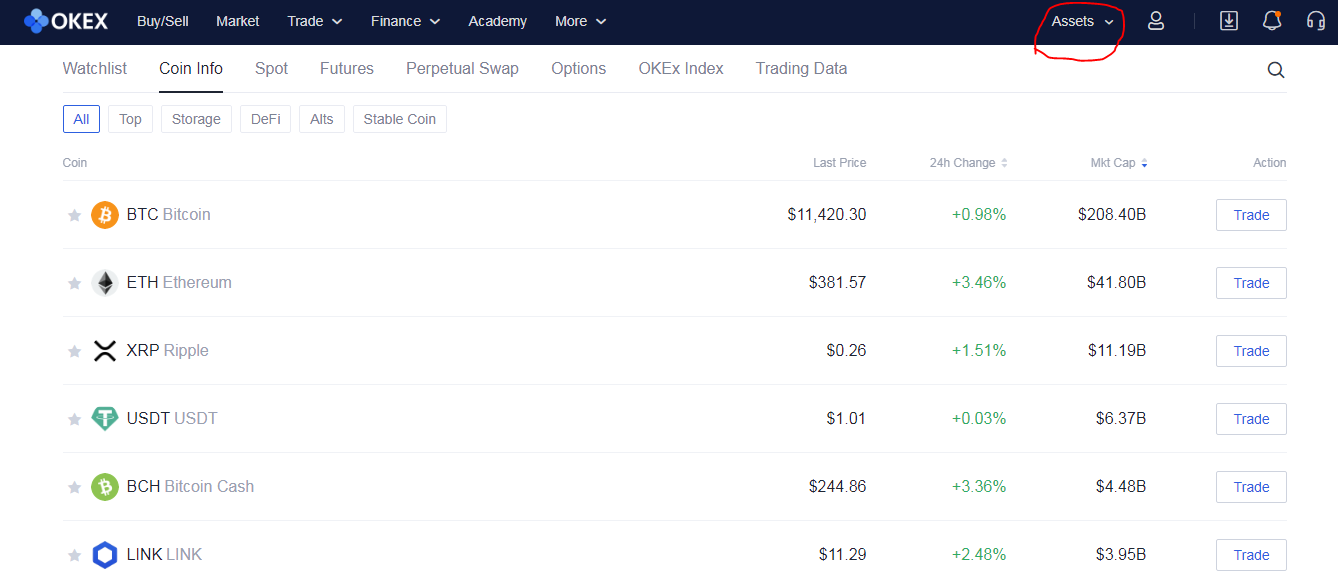Click Trade button for BTC Bitcoin

point(1251,215)
